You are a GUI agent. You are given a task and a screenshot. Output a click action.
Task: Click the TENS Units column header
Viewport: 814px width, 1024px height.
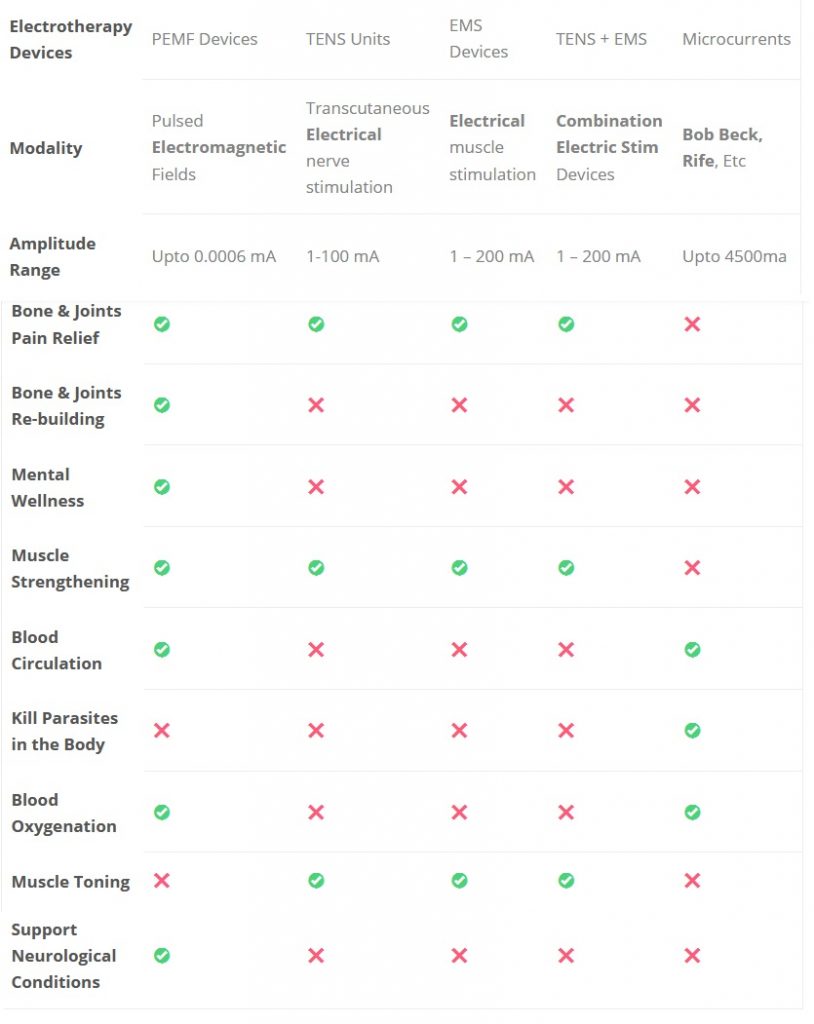click(x=348, y=39)
